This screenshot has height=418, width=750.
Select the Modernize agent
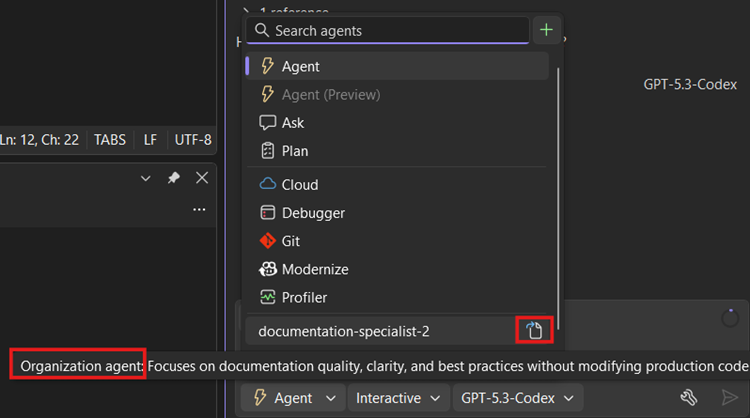click(x=397, y=269)
